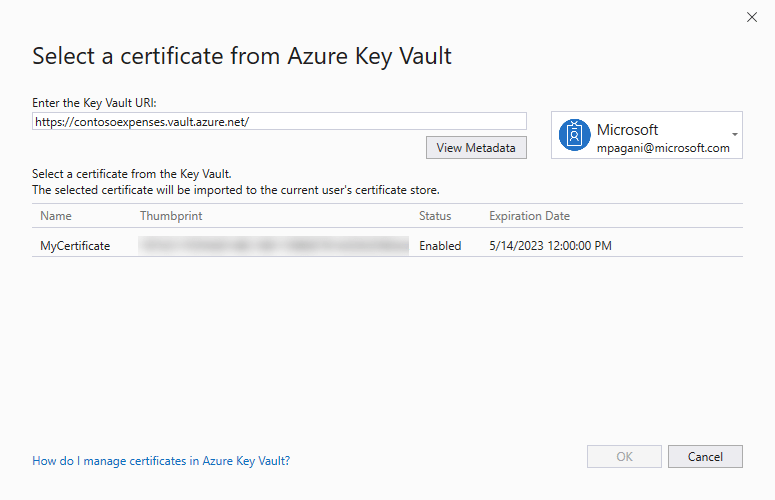This screenshot has width=775, height=500.
Task: Select the MyCertificate row name
Action: coord(75,246)
